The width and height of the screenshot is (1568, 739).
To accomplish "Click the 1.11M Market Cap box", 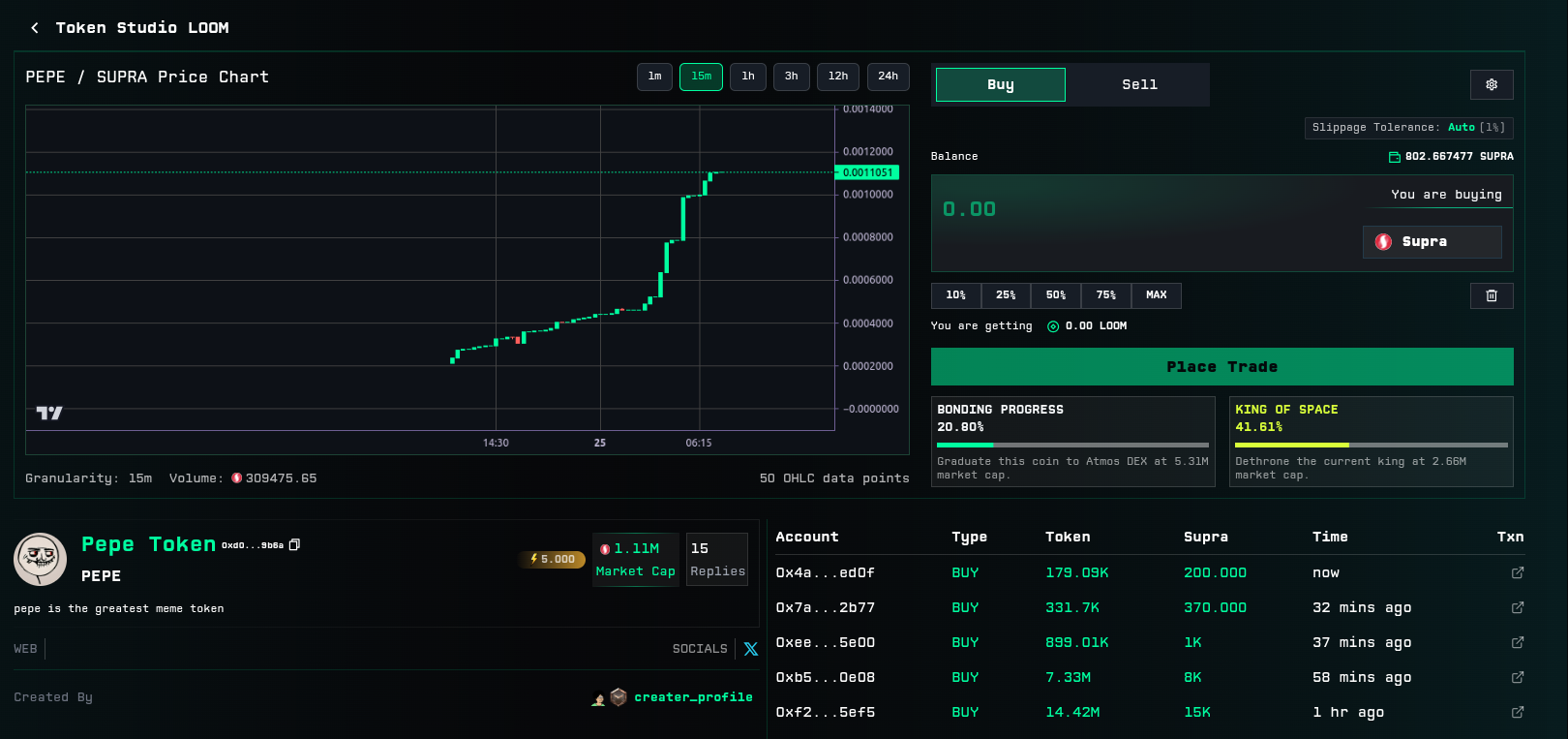I will (636, 560).
